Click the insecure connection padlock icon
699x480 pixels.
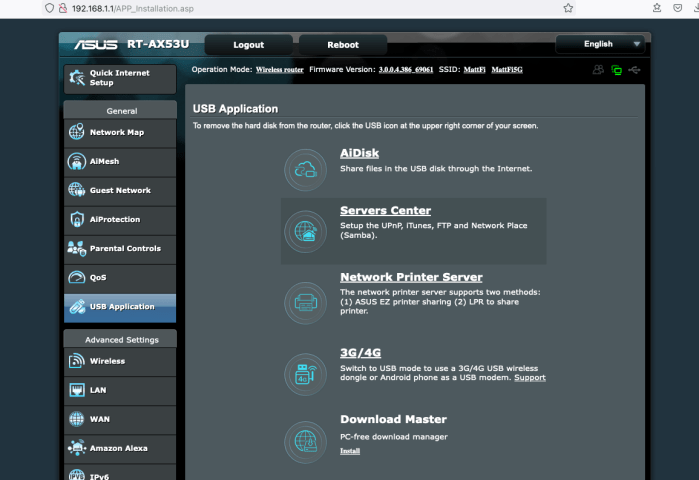coord(63,8)
